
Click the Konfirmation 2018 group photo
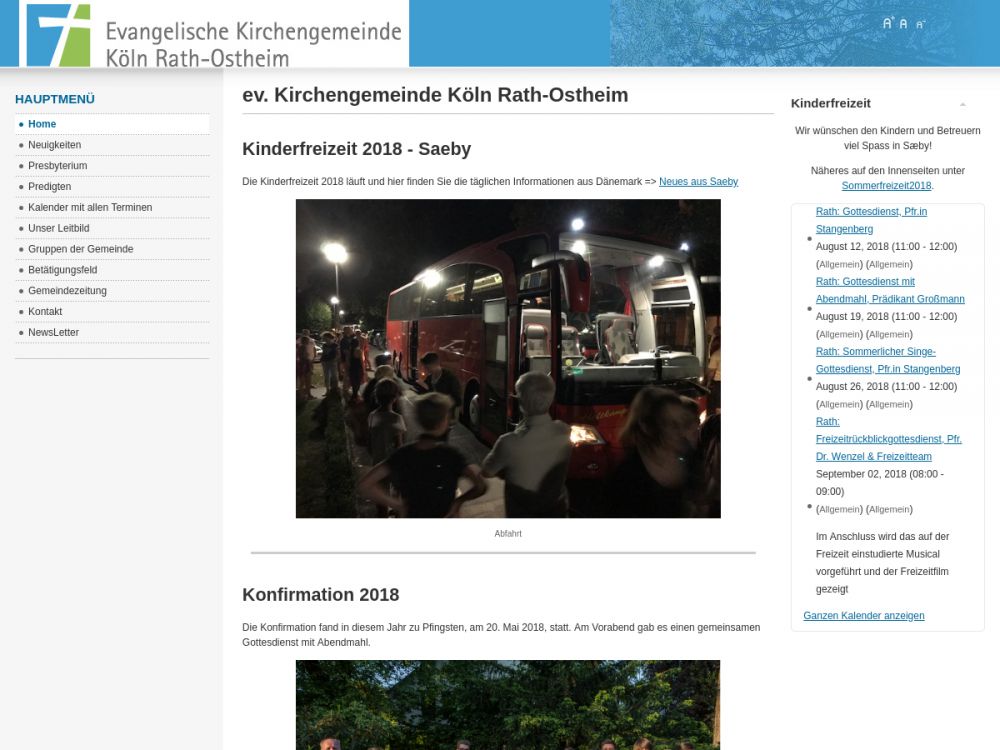[x=508, y=705]
